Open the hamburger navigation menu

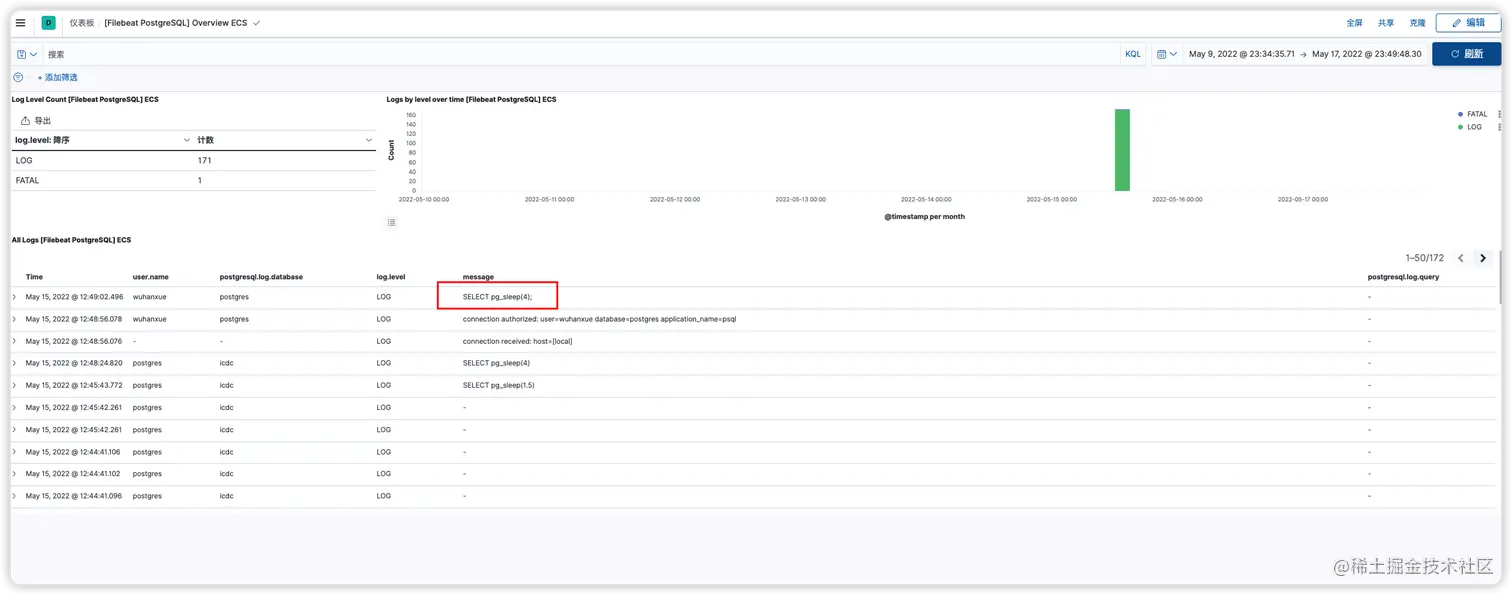pos(20,22)
